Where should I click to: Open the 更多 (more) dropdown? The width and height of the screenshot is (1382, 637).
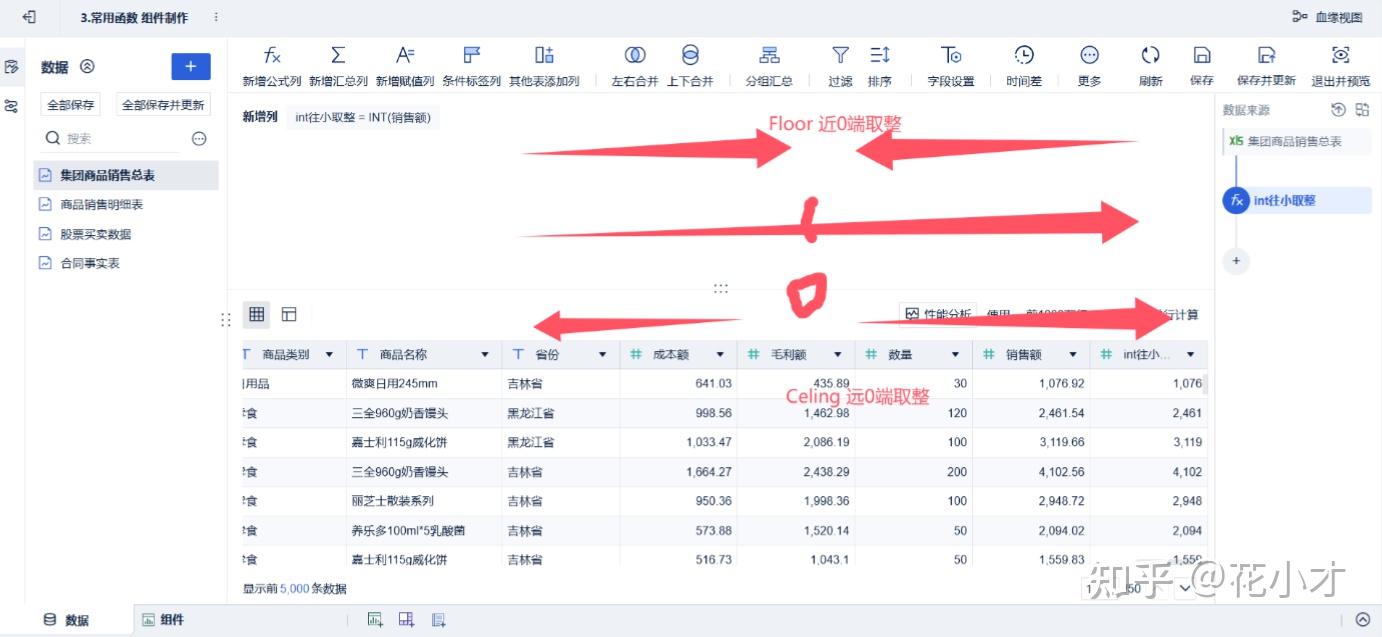1089,63
